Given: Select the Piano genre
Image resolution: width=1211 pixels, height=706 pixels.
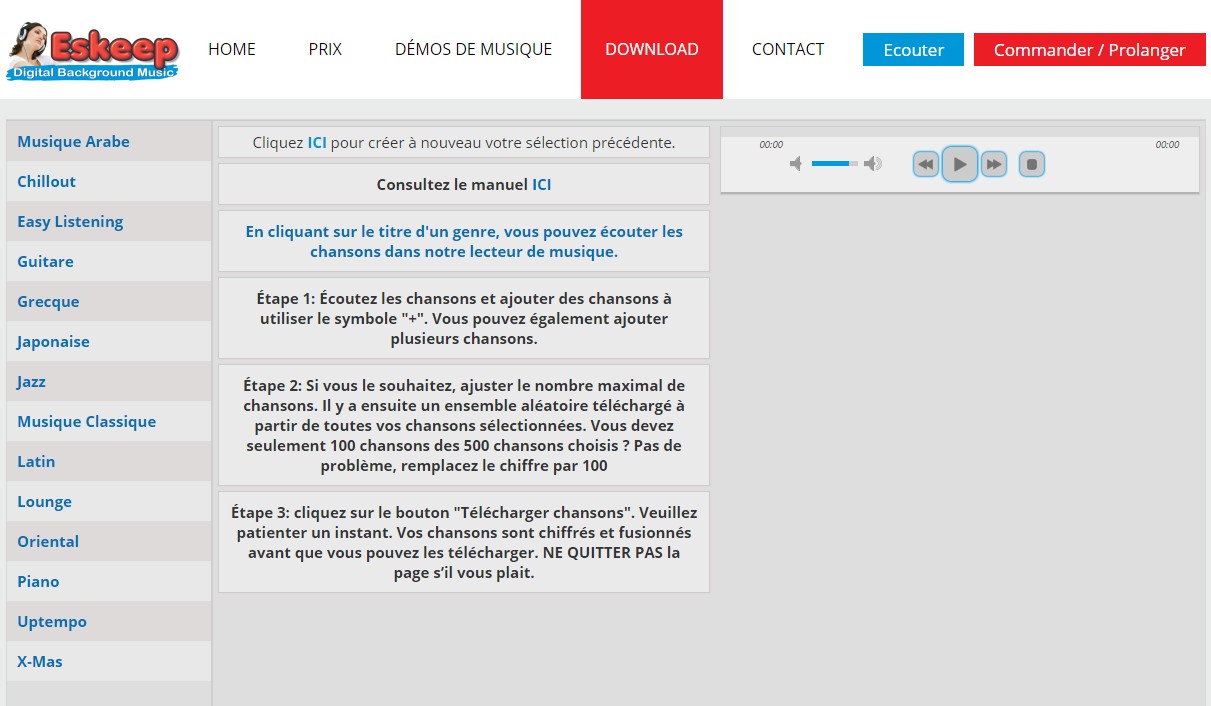Looking at the screenshot, I should click(x=109, y=581).
